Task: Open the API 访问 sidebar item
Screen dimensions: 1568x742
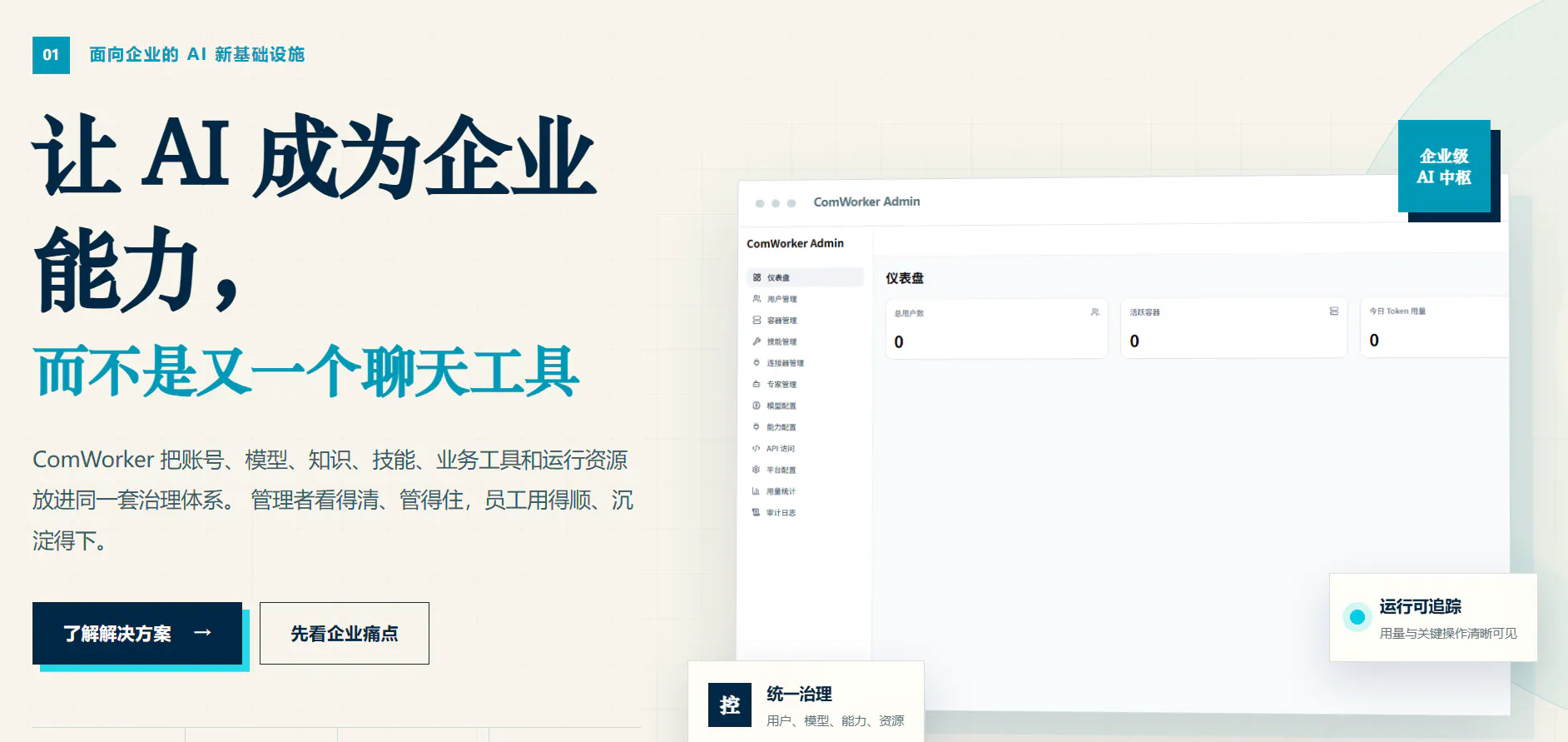Action: 804,448
